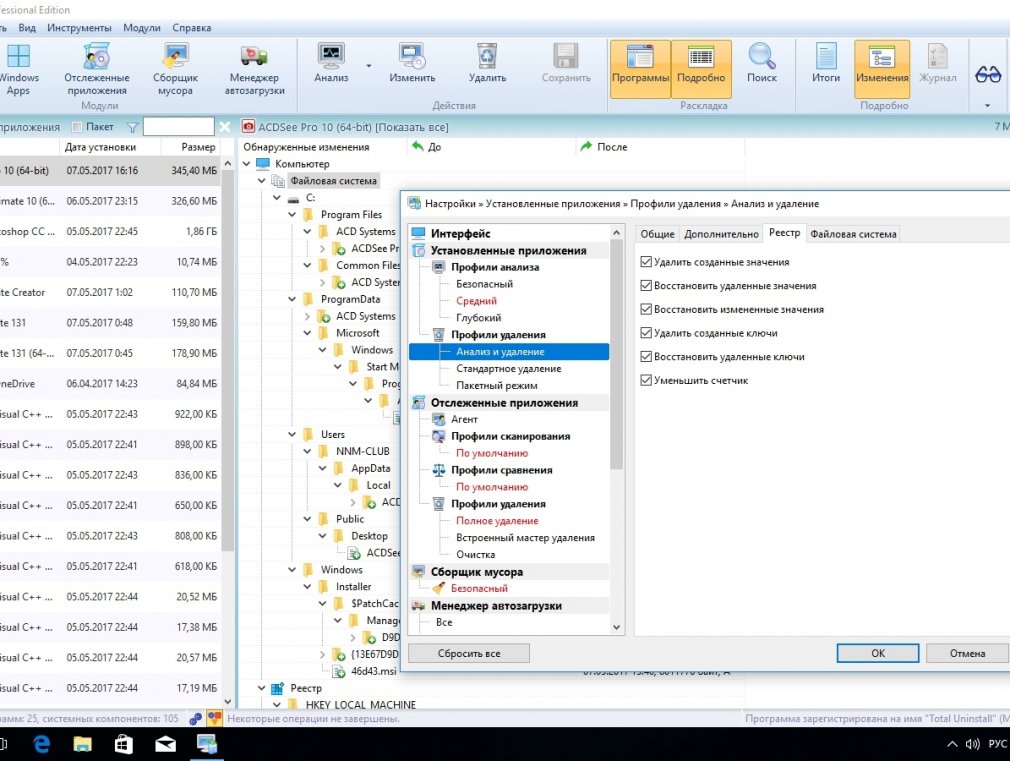Image resolution: width=1010 pixels, height=761 pixels.
Task: Toggle the Подробно layout button
Action: point(701,68)
